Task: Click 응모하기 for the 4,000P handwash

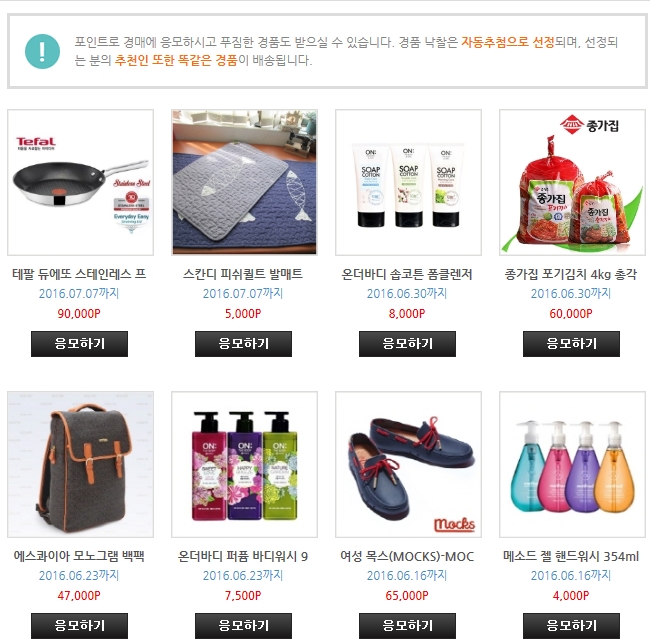Action: (x=571, y=626)
